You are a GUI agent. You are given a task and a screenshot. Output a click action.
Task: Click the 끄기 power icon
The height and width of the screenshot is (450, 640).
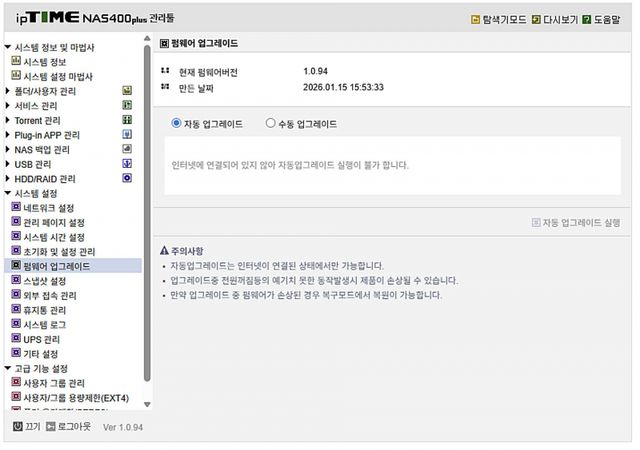18,426
